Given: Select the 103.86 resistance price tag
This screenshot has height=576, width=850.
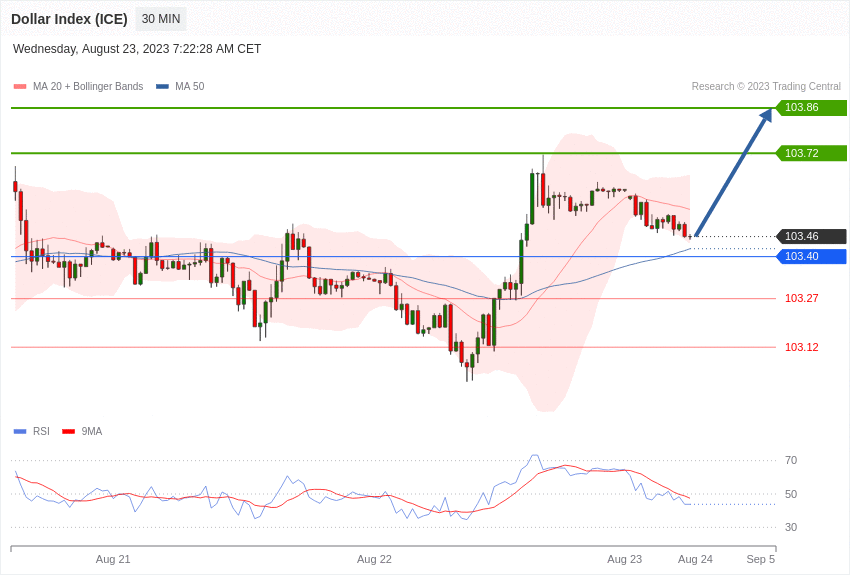Looking at the screenshot, I should click(x=812, y=107).
